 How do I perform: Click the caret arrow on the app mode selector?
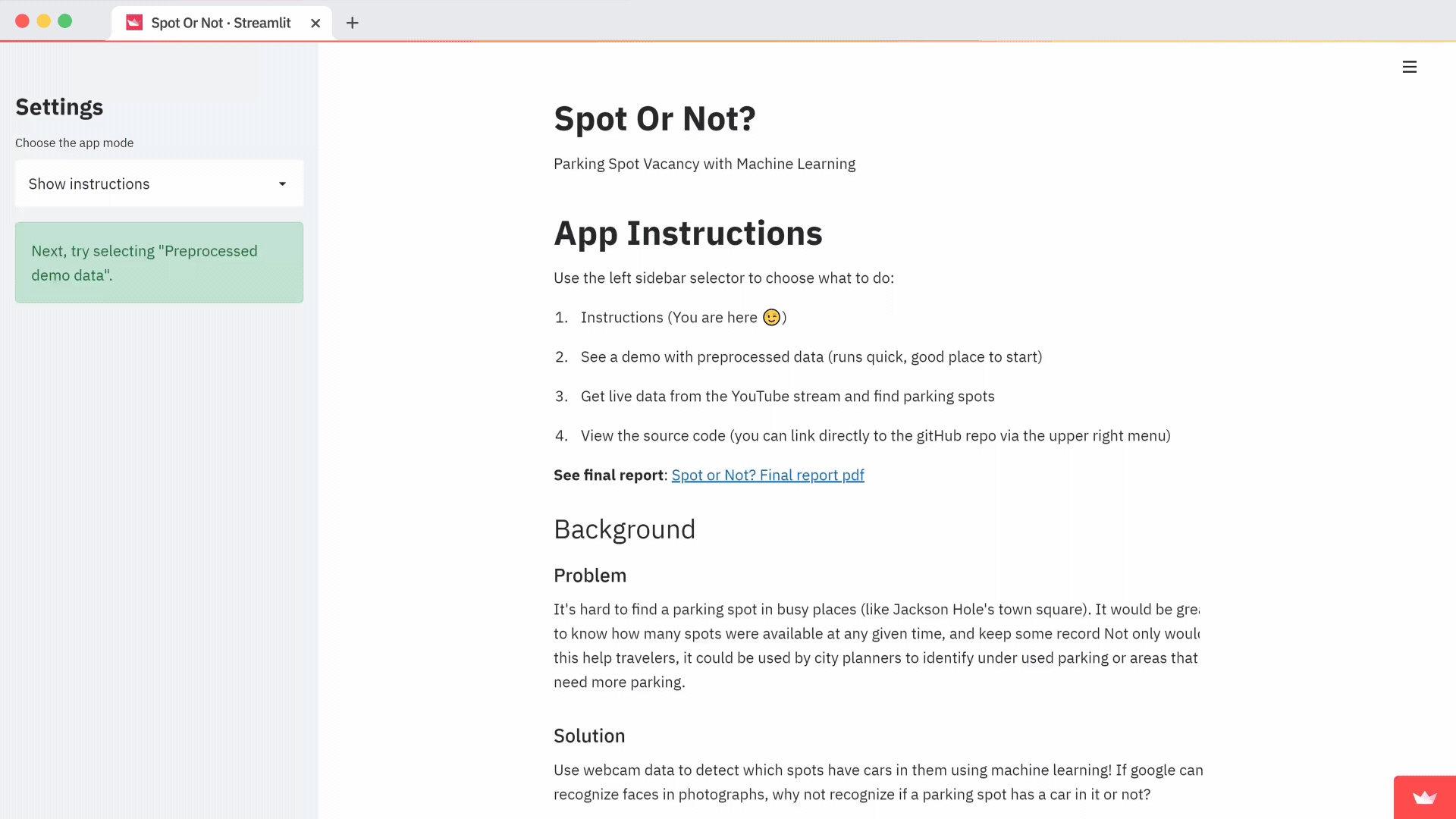point(282,184)
